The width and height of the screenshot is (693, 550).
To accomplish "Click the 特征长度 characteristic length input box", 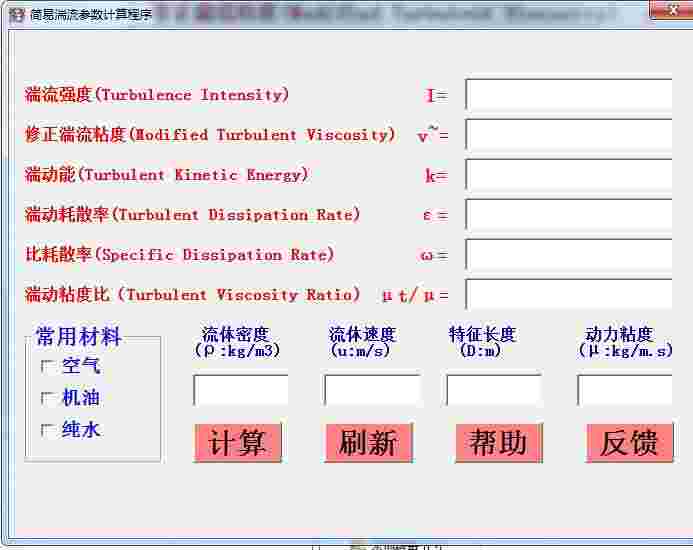I will click(494, 390).
